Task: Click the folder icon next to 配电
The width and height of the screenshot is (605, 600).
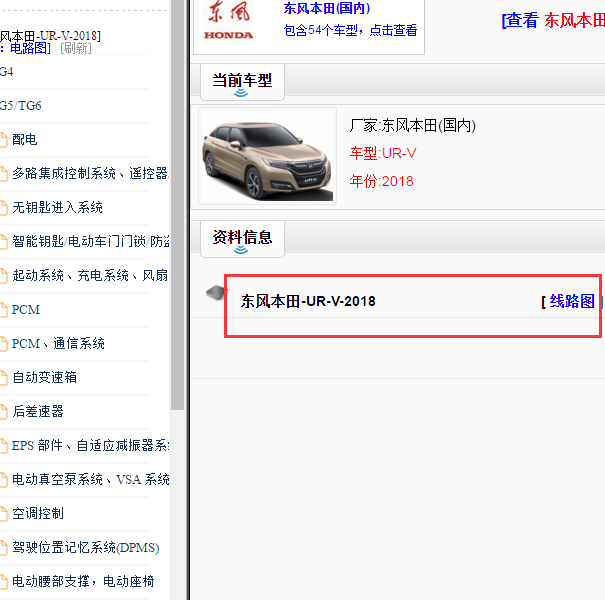Action: tap(3, 140)
